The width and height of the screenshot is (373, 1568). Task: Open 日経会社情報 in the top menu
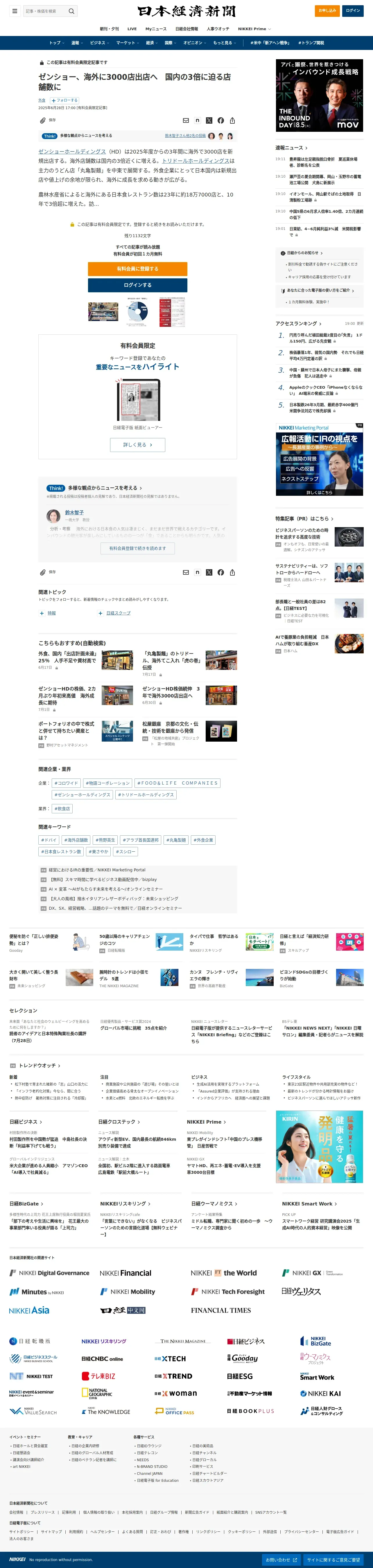[186, 29]
